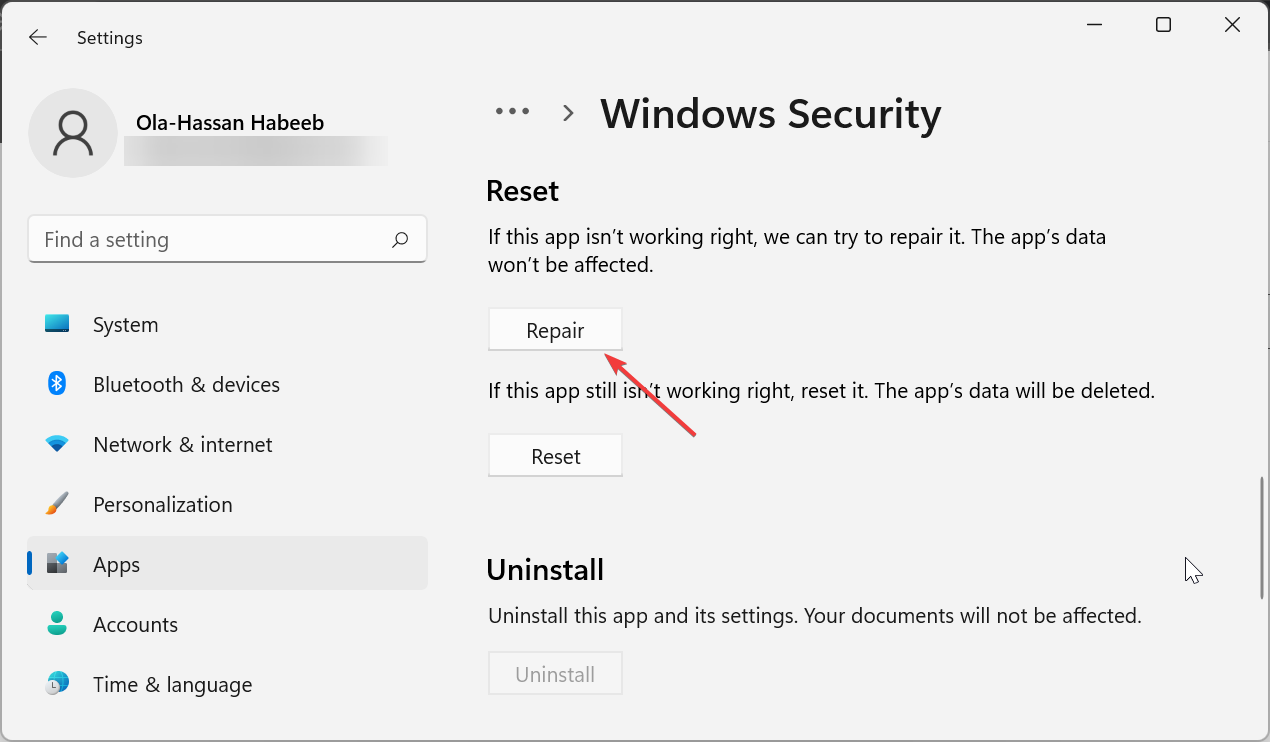Click the search magnifier icon
The width and height of the screenshot is (1270, 742).
click(x=400, y=239)
